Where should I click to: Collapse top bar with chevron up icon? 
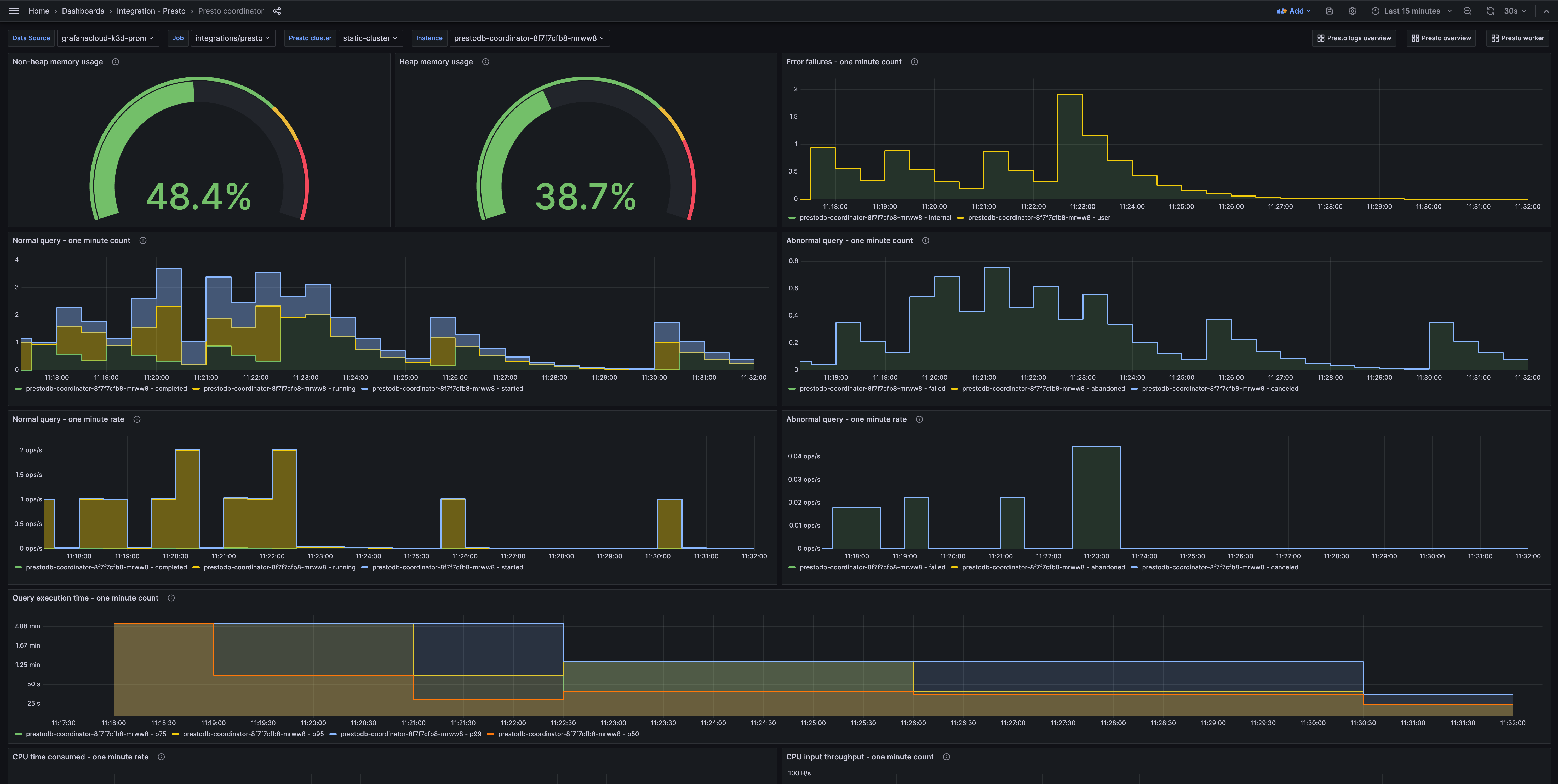[x=1546, y=11]
